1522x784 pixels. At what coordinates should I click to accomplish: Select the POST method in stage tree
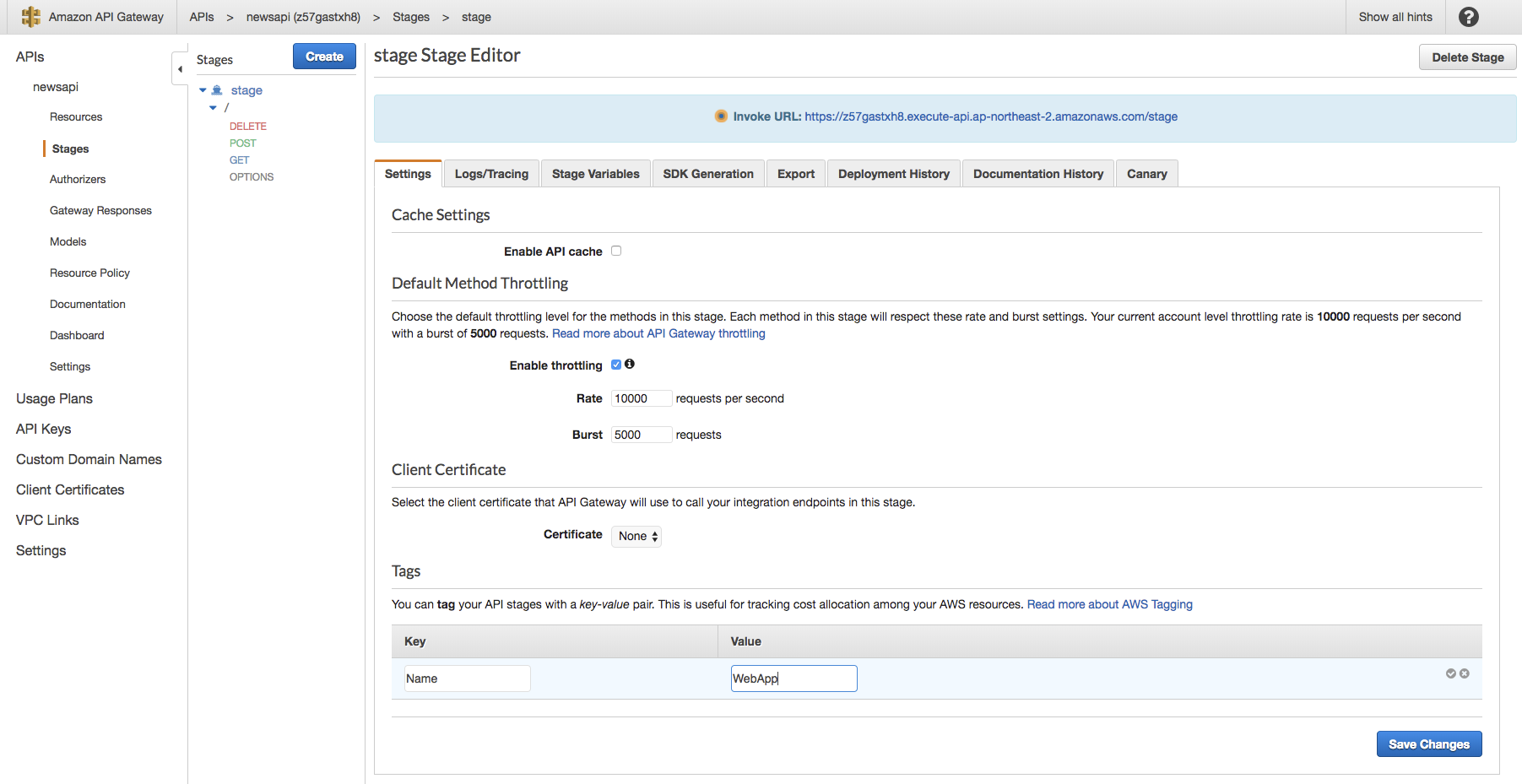pyautogui.click(x=243, y=143)
